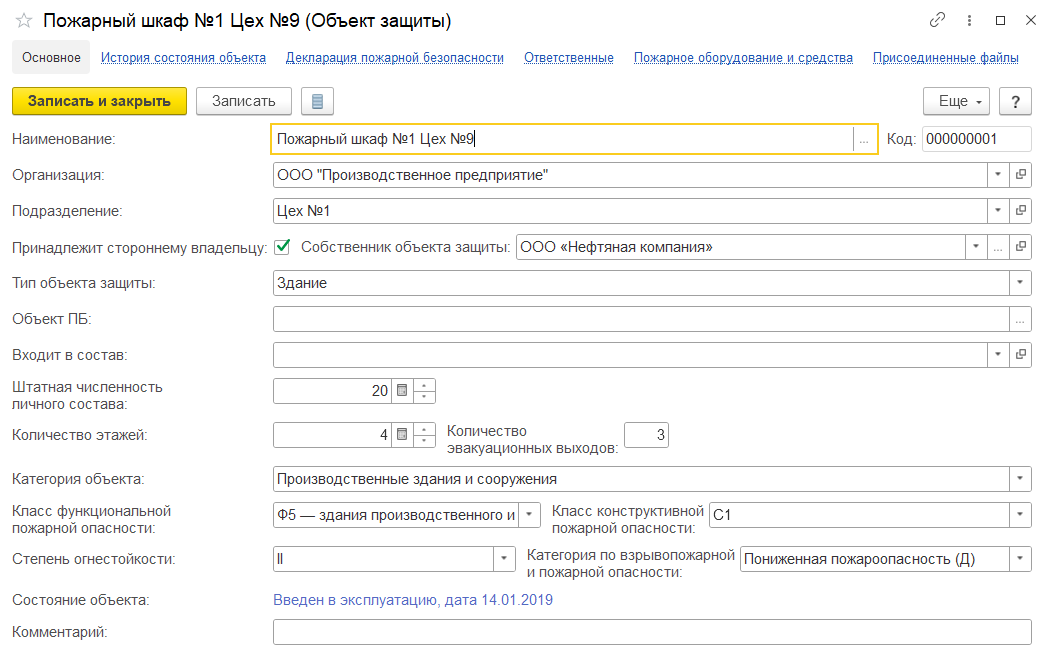The width and height of the screenshot is (1051, 656).
Task: Open the Декларация пожарной безопасности tab
Action: pos(394,58)
